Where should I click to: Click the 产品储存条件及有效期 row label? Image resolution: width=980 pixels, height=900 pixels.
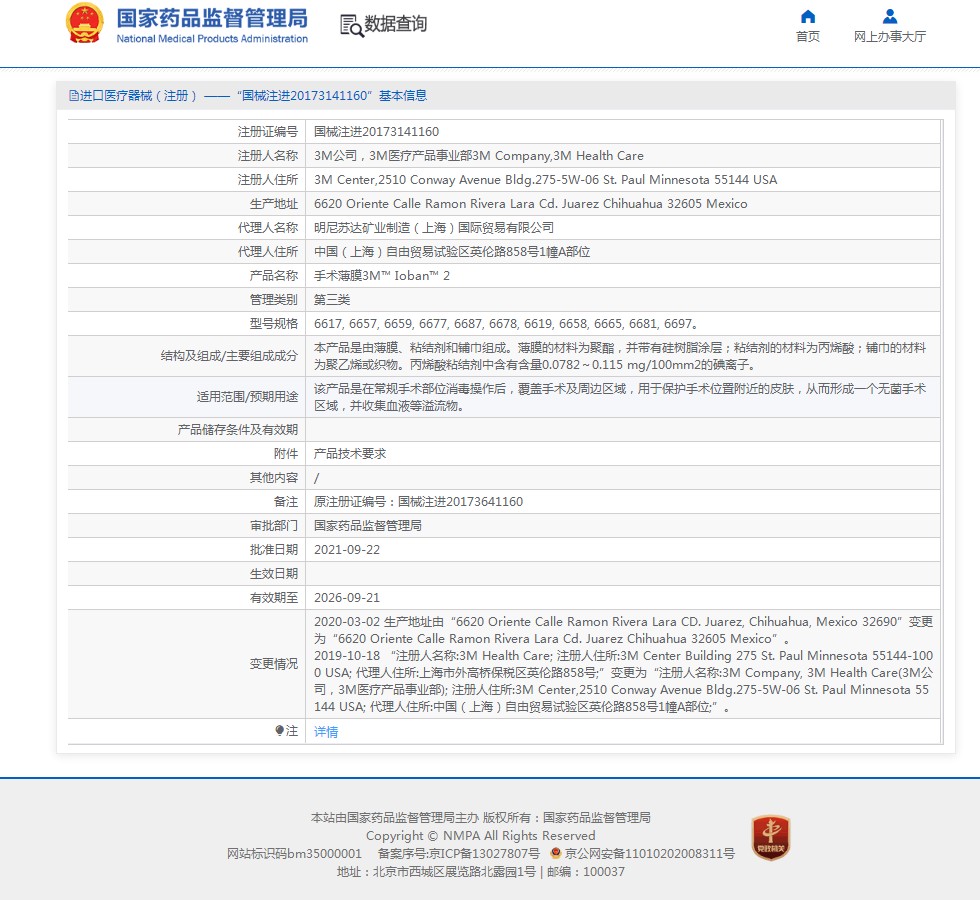pos(238,430)
